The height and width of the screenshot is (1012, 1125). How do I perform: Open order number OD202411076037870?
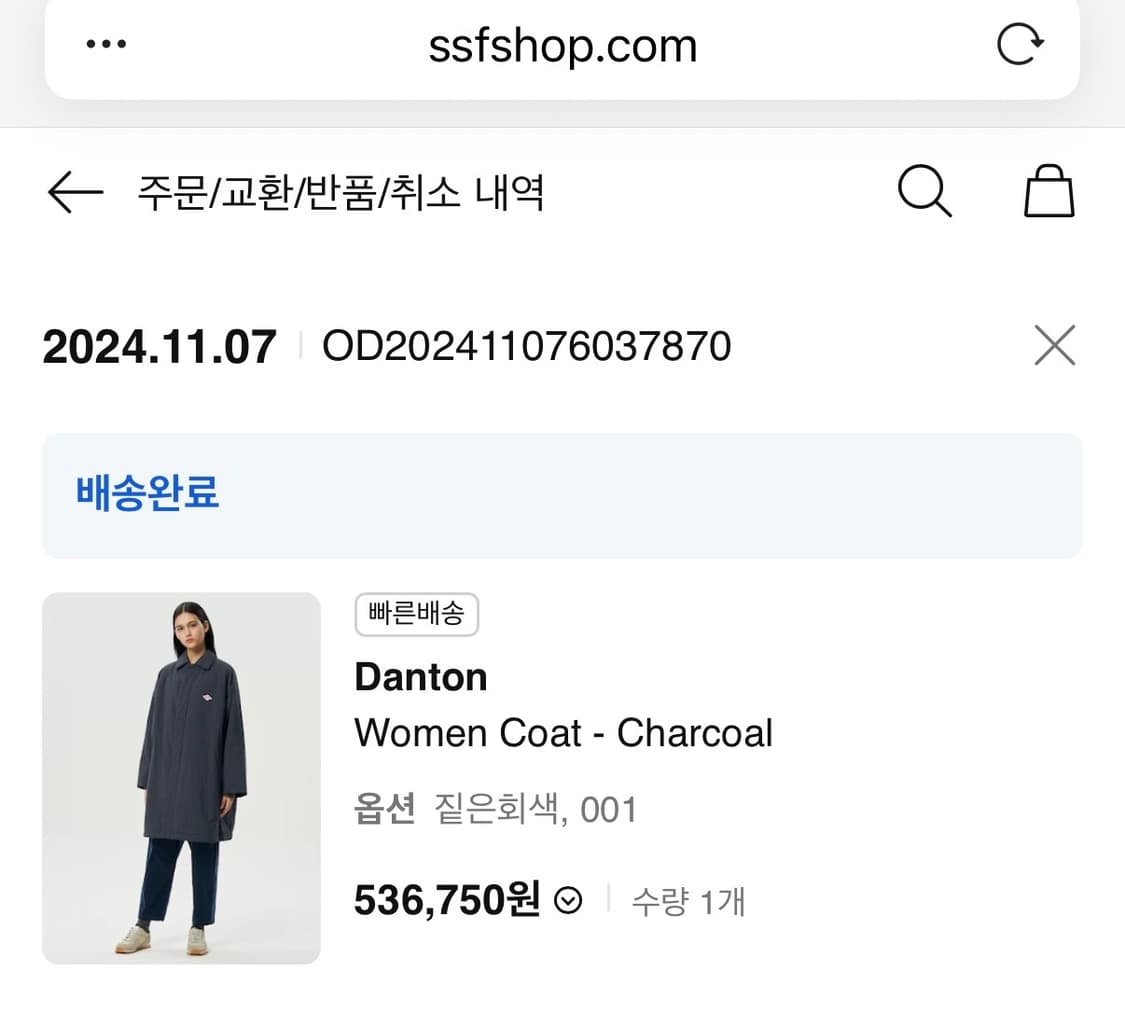pos(526,347)
